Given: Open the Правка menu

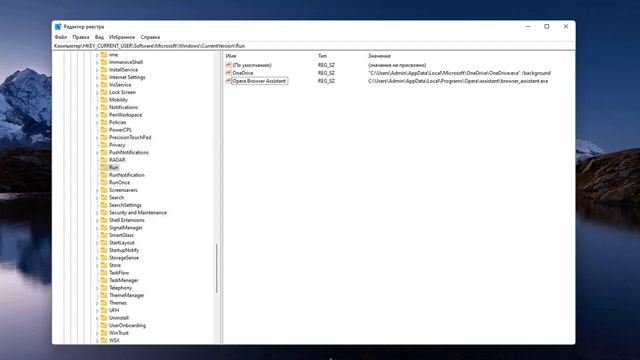Looking at the screenshot, I should 81,37.
